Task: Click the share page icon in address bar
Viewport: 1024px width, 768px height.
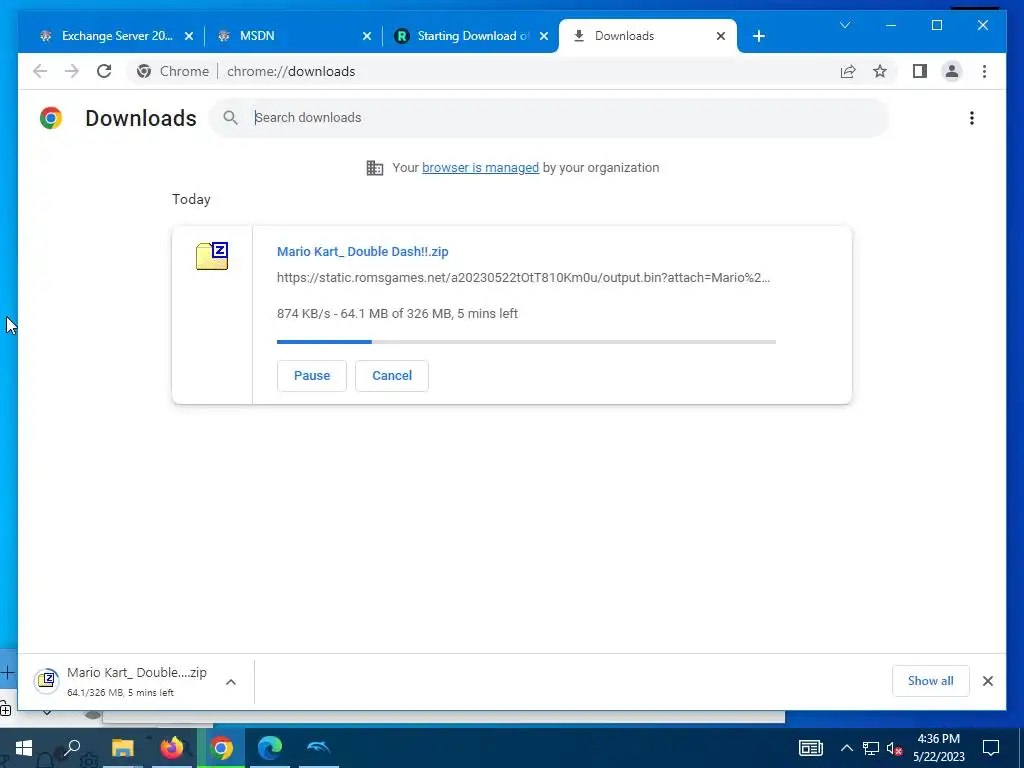Action: click(848, 71)
